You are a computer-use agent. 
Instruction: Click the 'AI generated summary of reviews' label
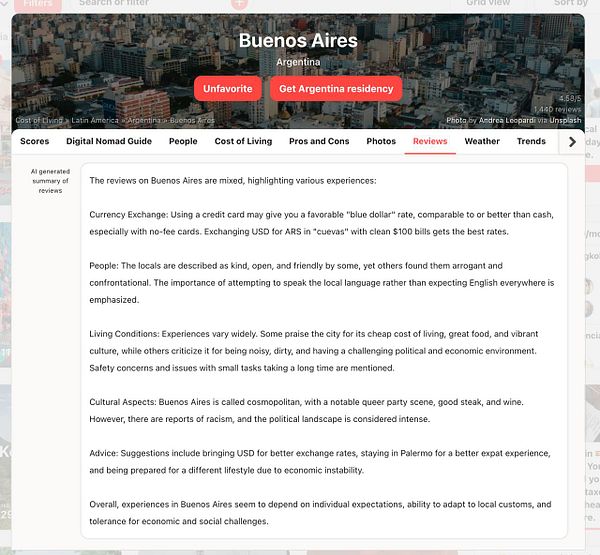50,181
